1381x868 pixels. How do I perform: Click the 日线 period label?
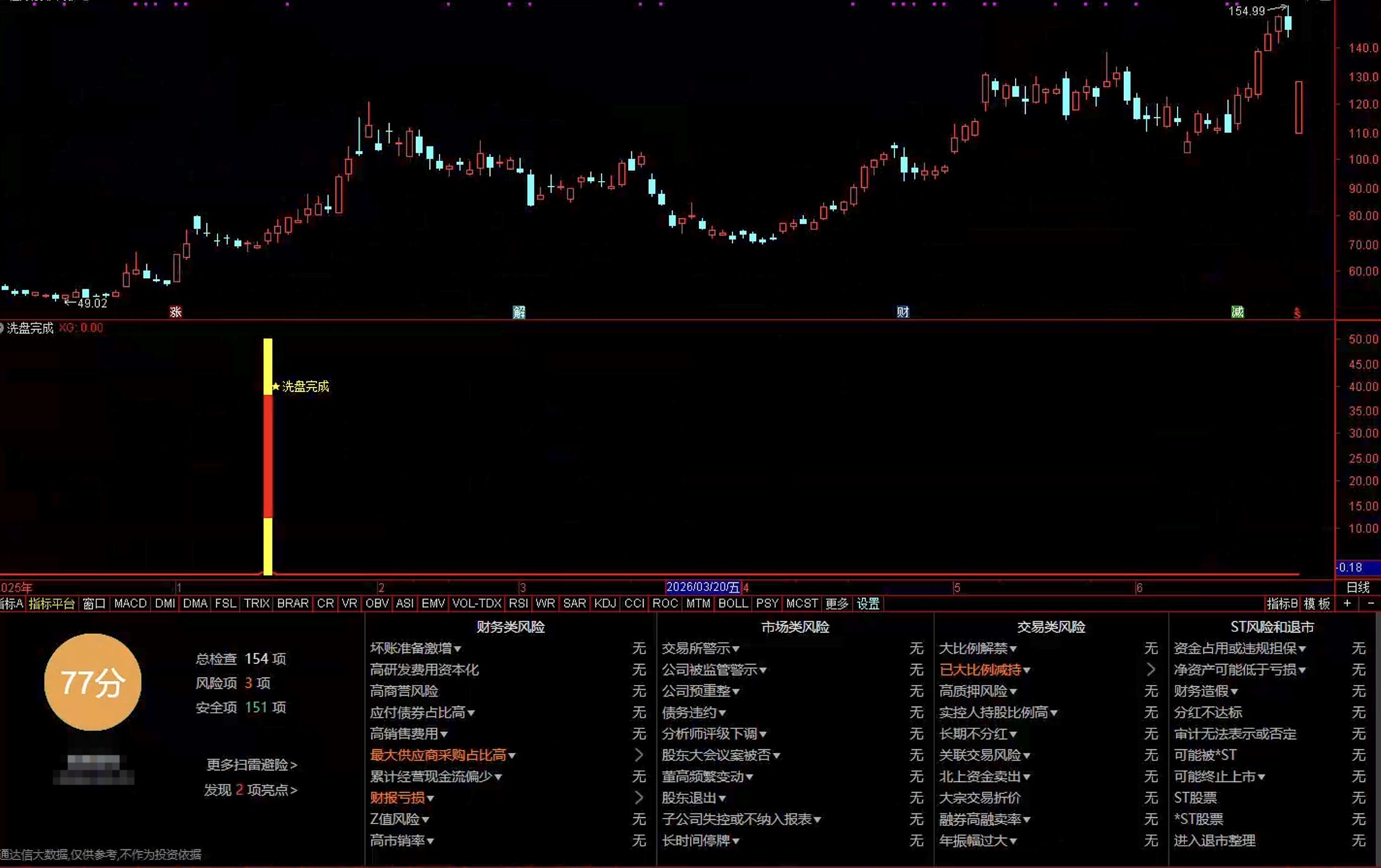pyautogui.click(x=1358, y=587)
